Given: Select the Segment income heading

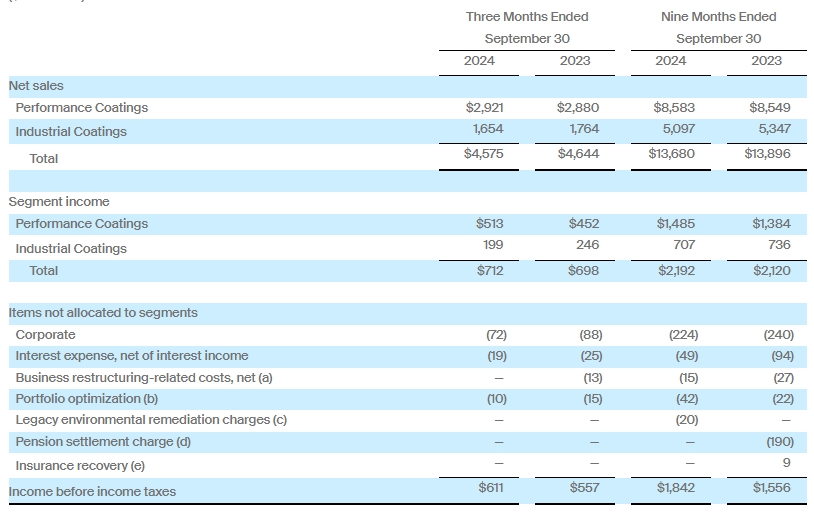Looking at the screenshot, I should pos(59,201).
